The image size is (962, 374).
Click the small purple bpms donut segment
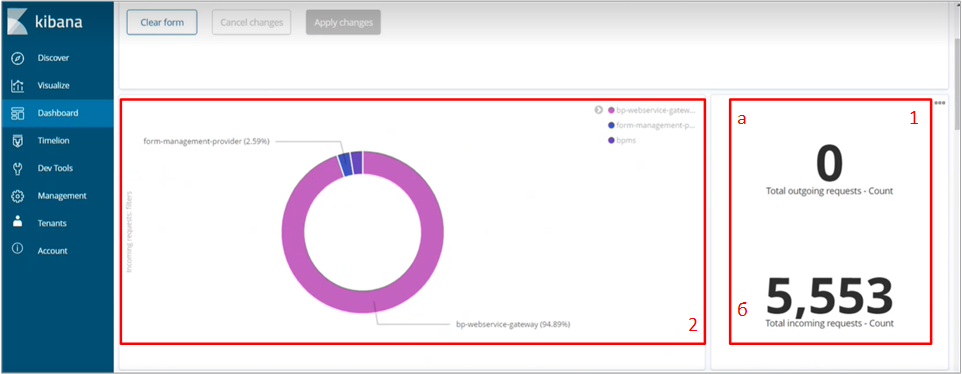click(x=356, y=162)
